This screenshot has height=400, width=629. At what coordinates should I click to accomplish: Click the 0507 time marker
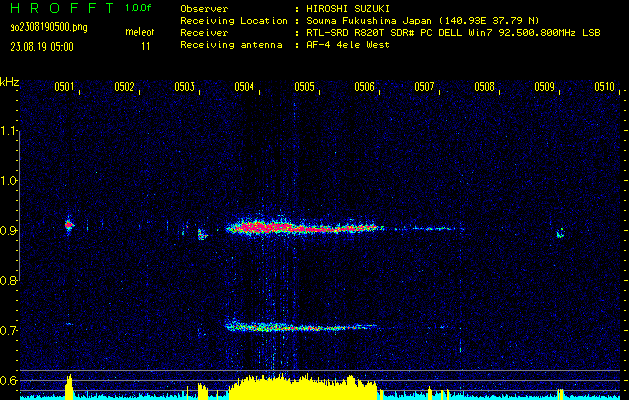point(424,87)
